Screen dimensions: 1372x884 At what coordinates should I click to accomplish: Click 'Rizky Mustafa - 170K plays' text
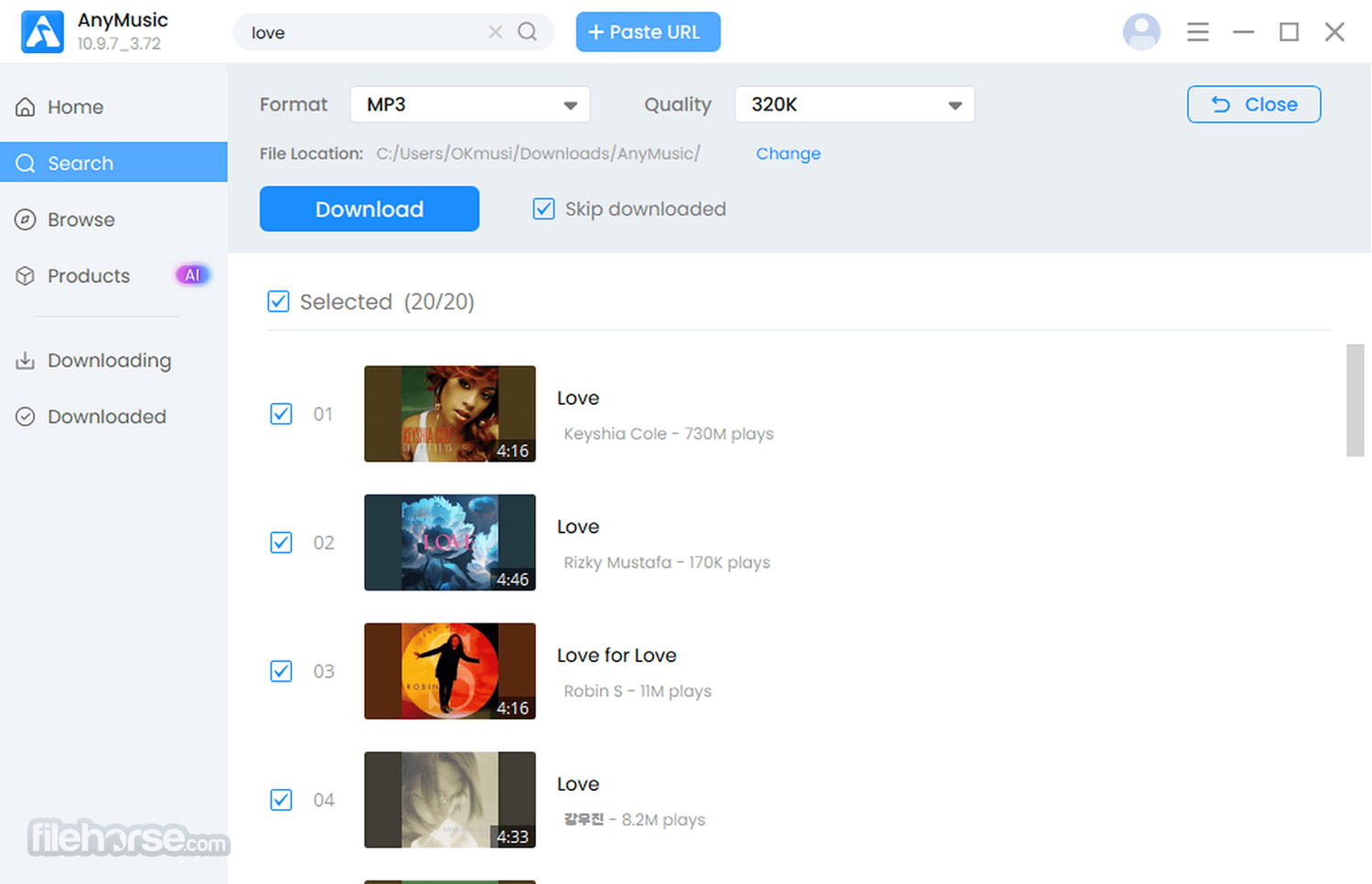pyautogui.click(x=667, y=563)
